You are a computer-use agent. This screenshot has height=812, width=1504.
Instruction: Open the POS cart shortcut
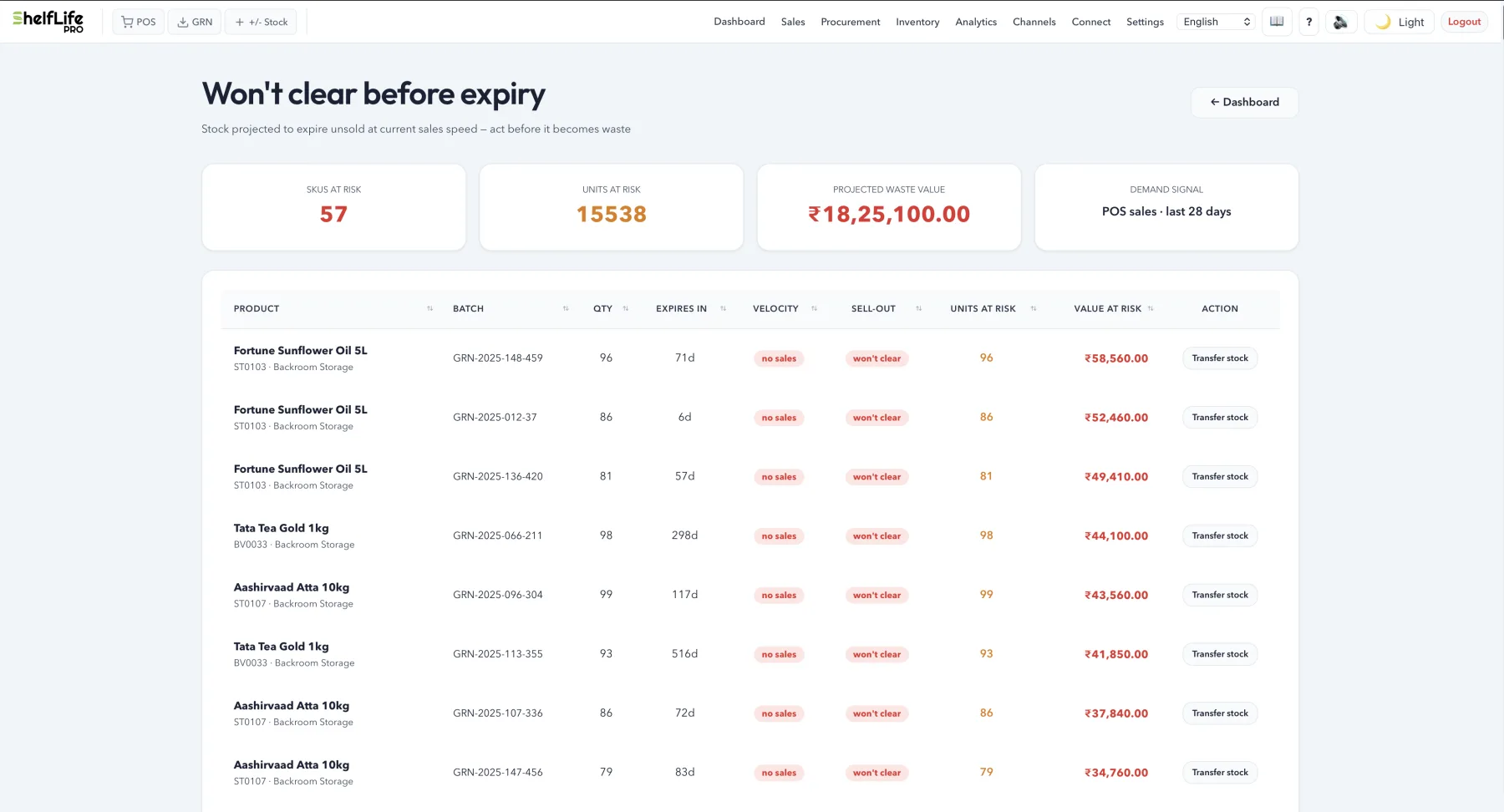point(138,22)
